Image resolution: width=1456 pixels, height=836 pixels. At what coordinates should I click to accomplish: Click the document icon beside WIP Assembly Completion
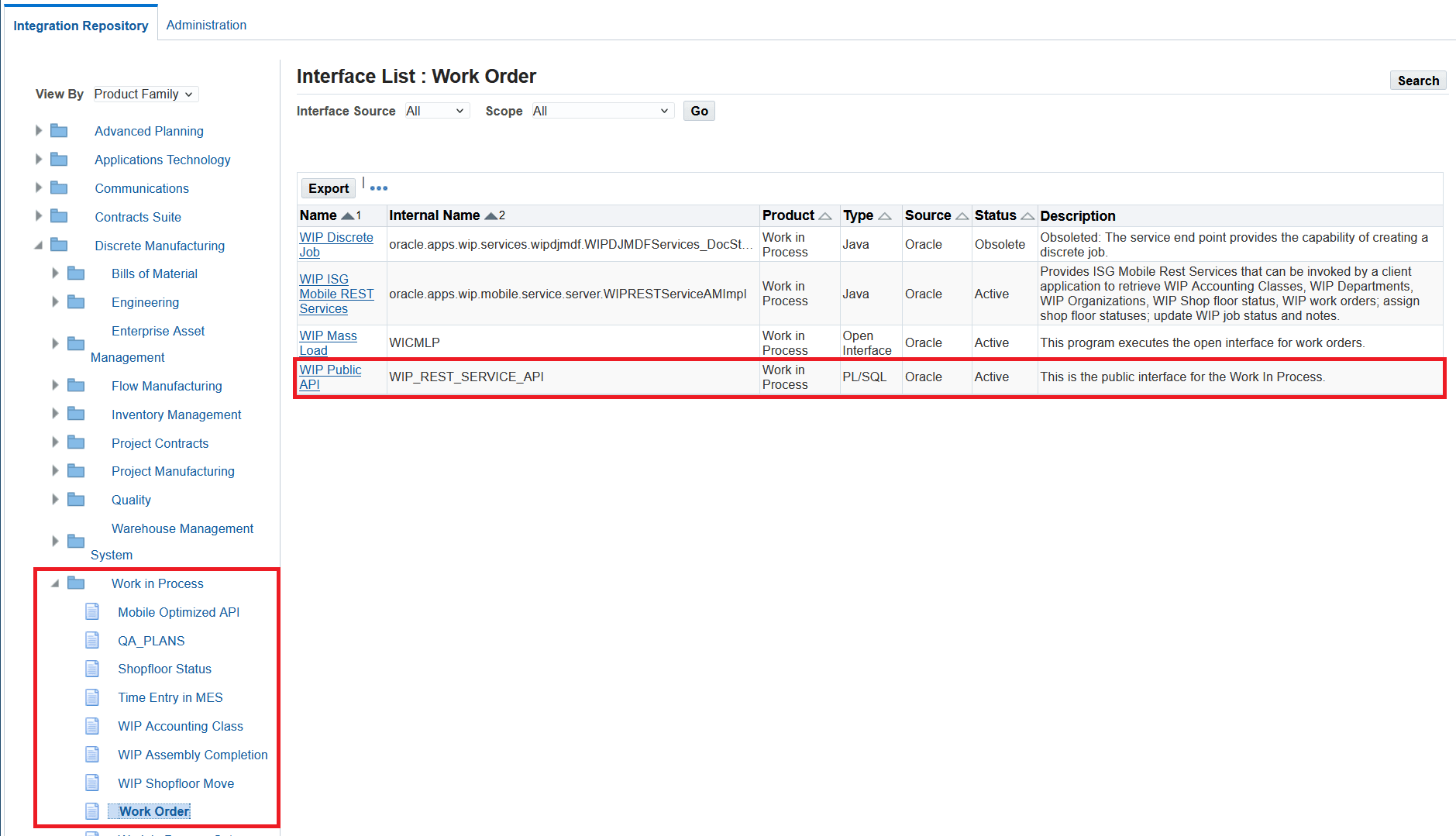[92, 754]
